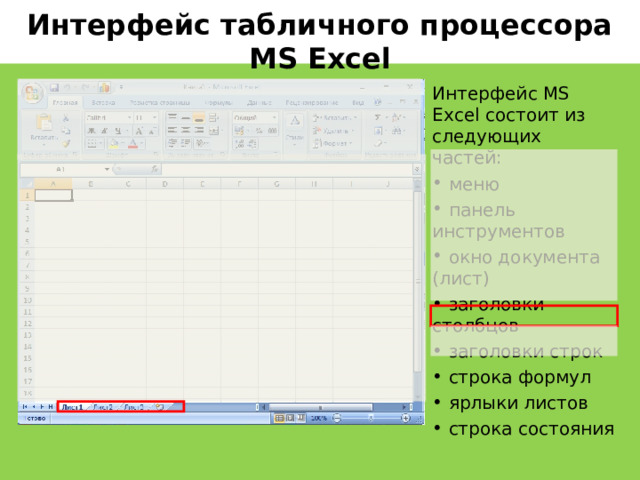640x480 pixels.
Task: Switch to the Главная ribbon tab
Action: point(65,102)
